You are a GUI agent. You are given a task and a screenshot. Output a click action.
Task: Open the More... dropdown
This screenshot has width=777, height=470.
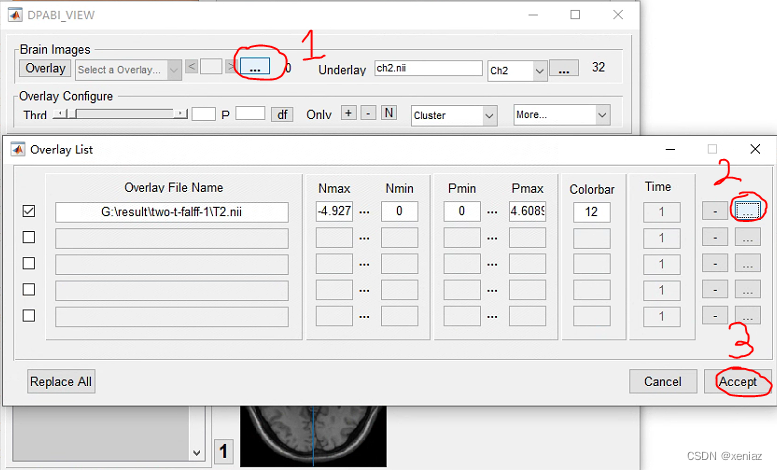(561, 115)
